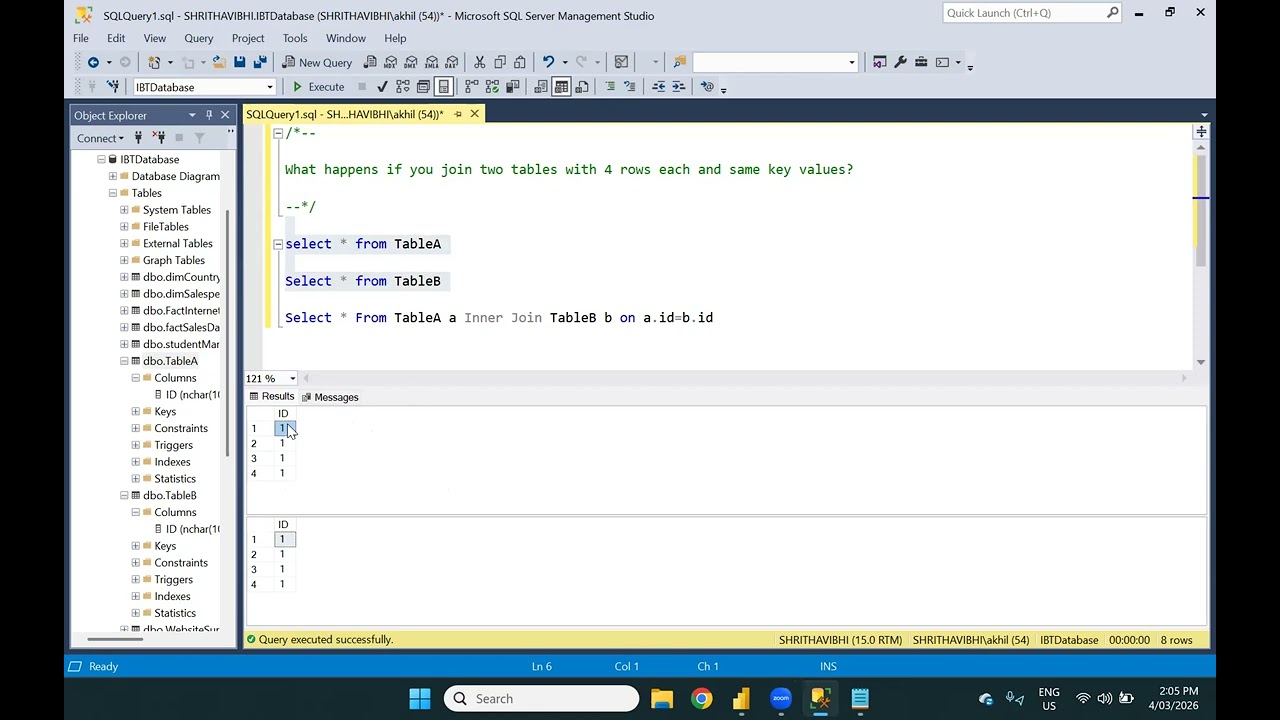Open Object Explorer window position dropdown arrow
The height and width of the screenshot is (720, 1280).
(192, 115)
